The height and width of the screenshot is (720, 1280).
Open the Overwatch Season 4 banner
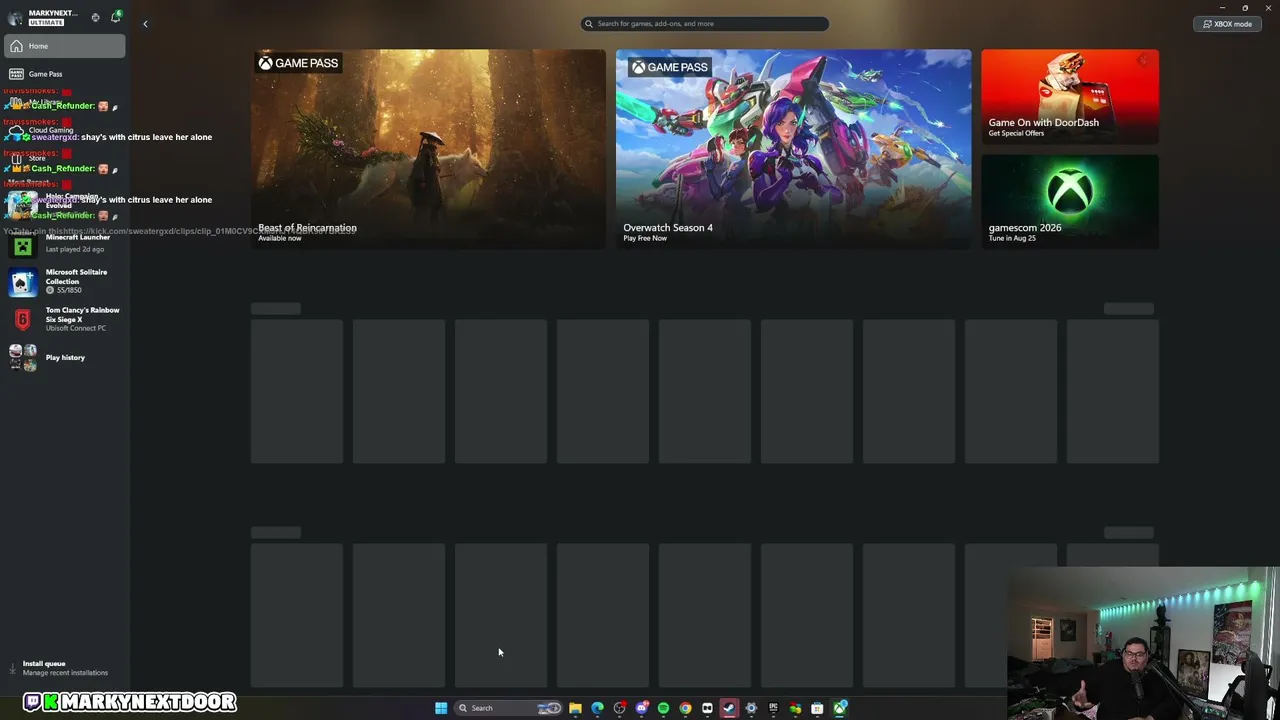[793, 148]
